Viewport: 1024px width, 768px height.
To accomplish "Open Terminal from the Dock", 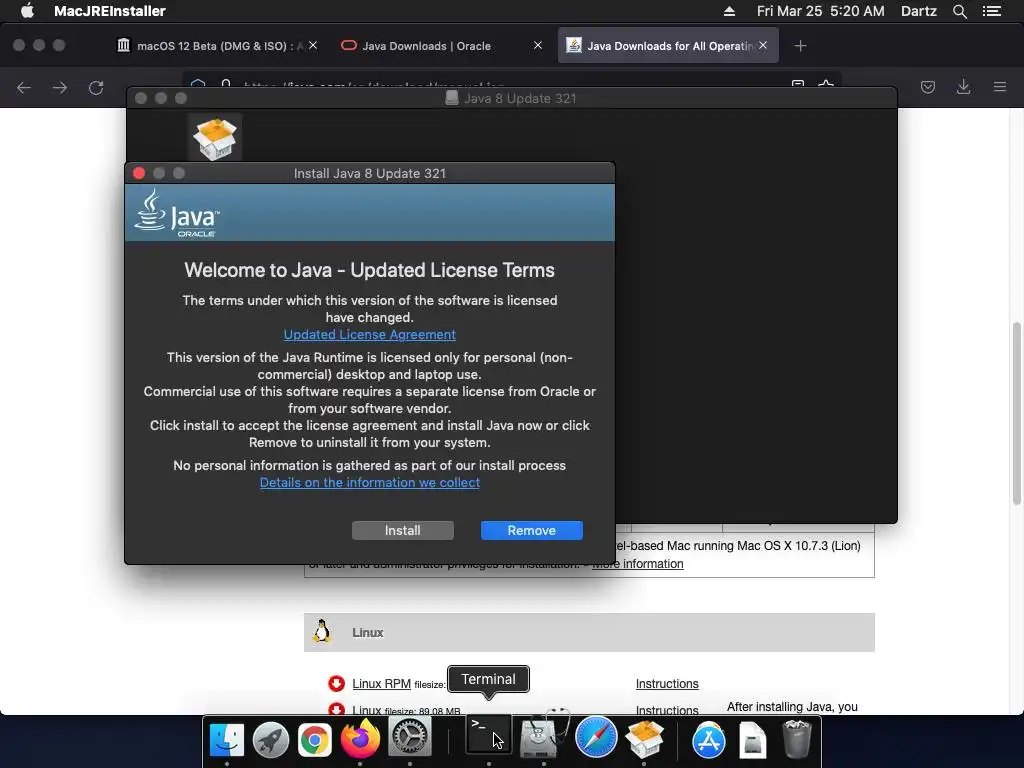I will tap(488, 735).
